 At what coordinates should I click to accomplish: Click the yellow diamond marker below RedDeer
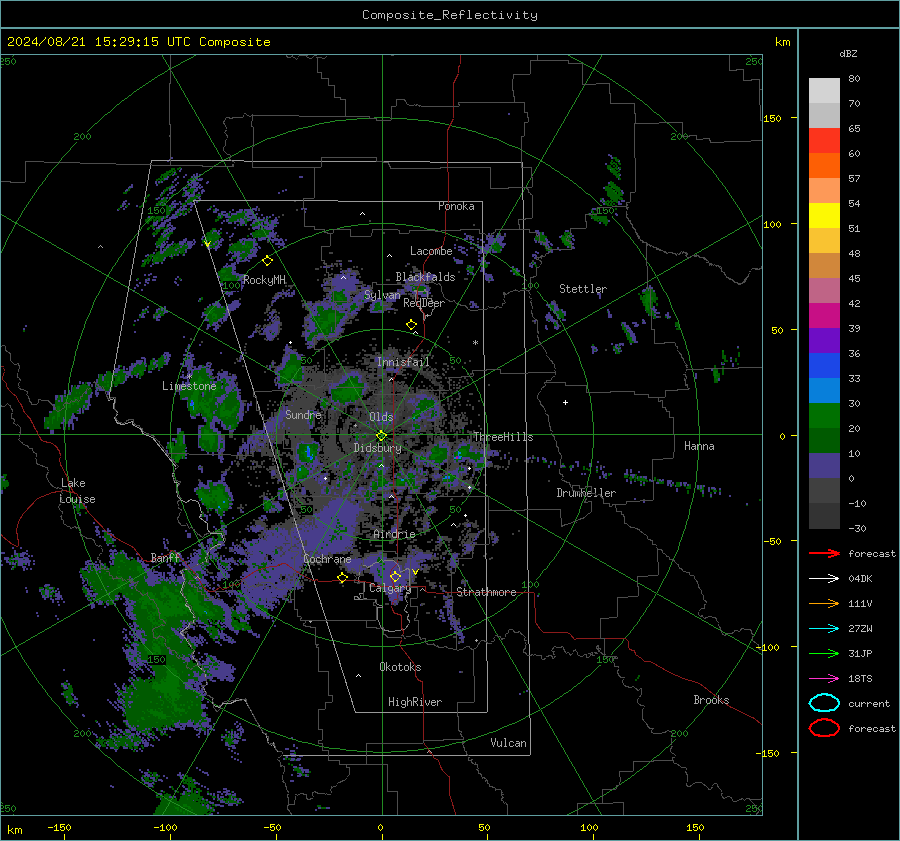click(411, 325)
